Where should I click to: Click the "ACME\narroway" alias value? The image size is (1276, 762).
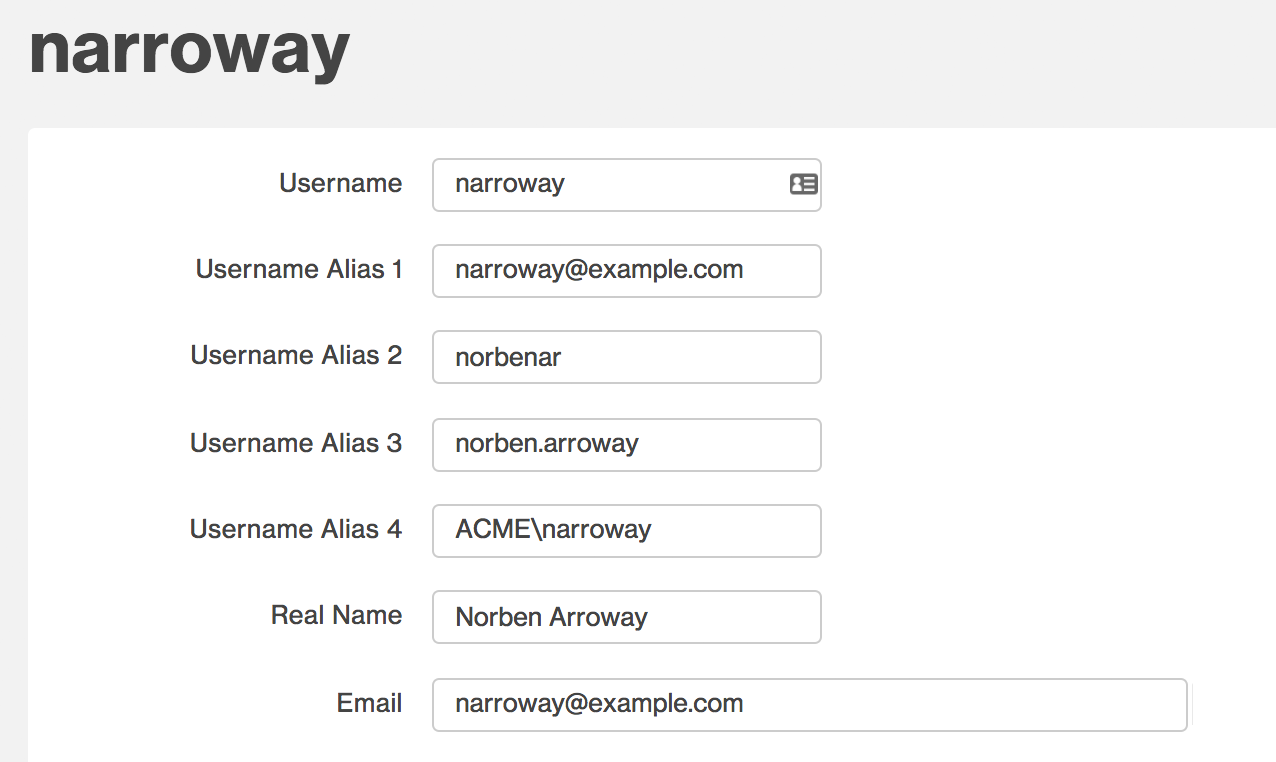553,530
